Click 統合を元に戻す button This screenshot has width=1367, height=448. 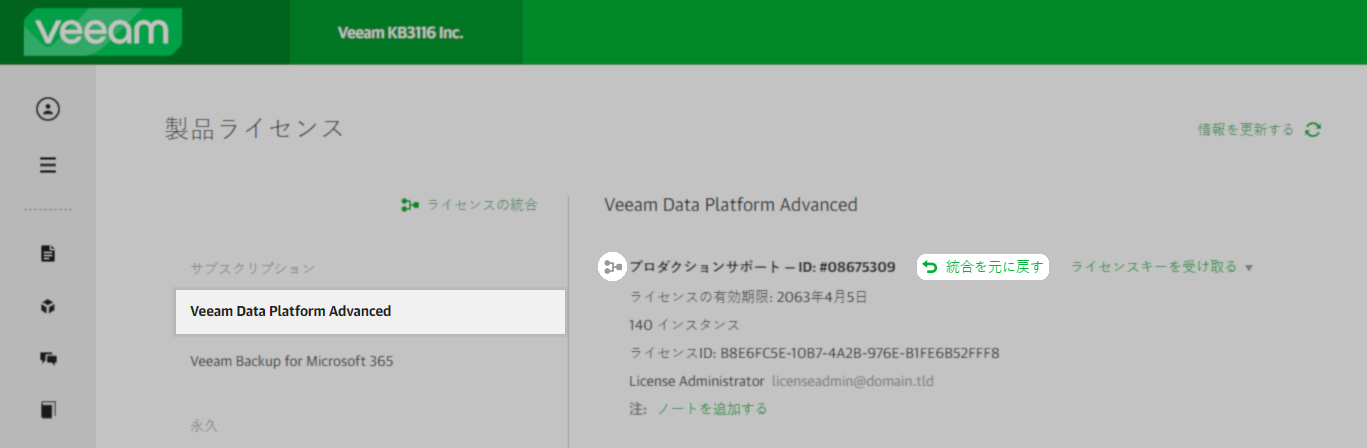[983, 267]
